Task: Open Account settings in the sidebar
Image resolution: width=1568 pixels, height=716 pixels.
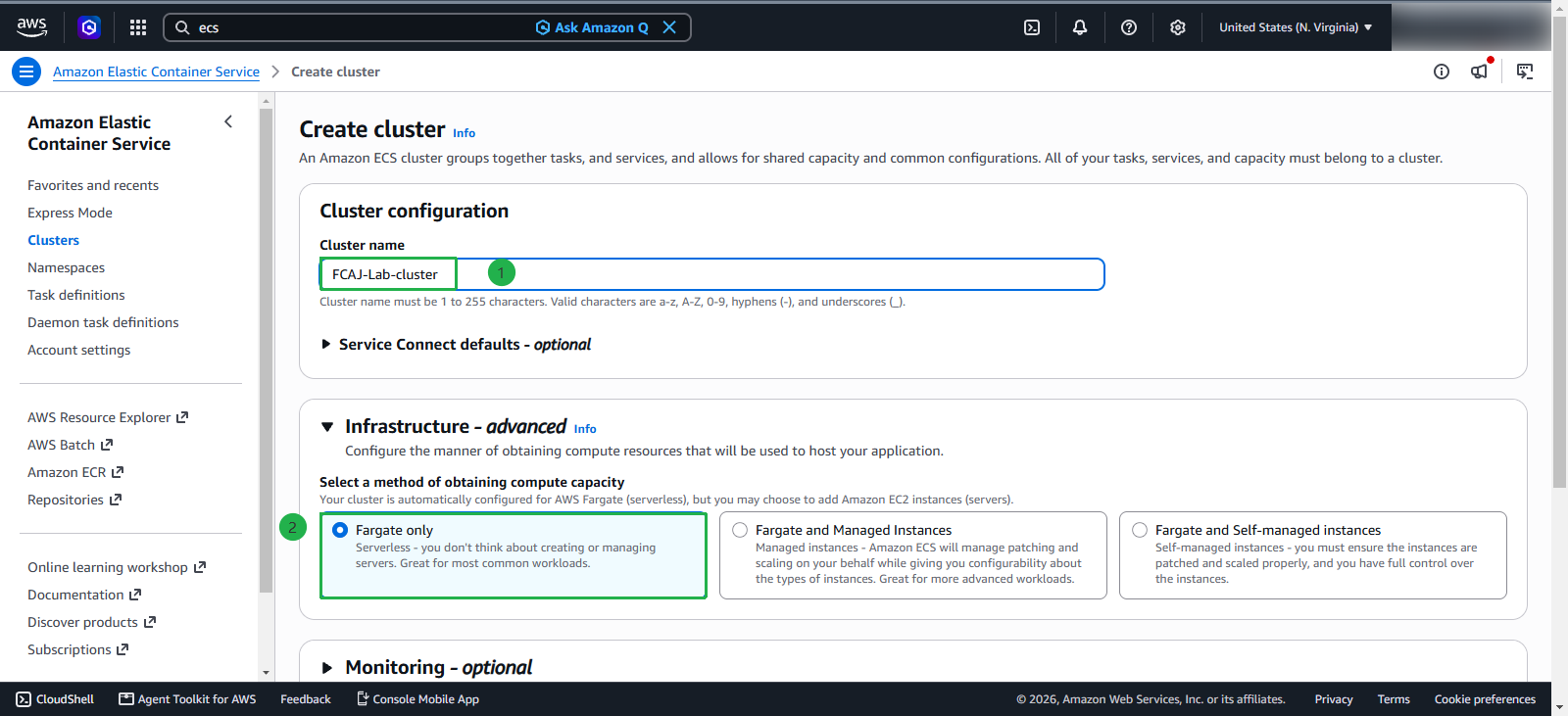Action: click(79, 350)
